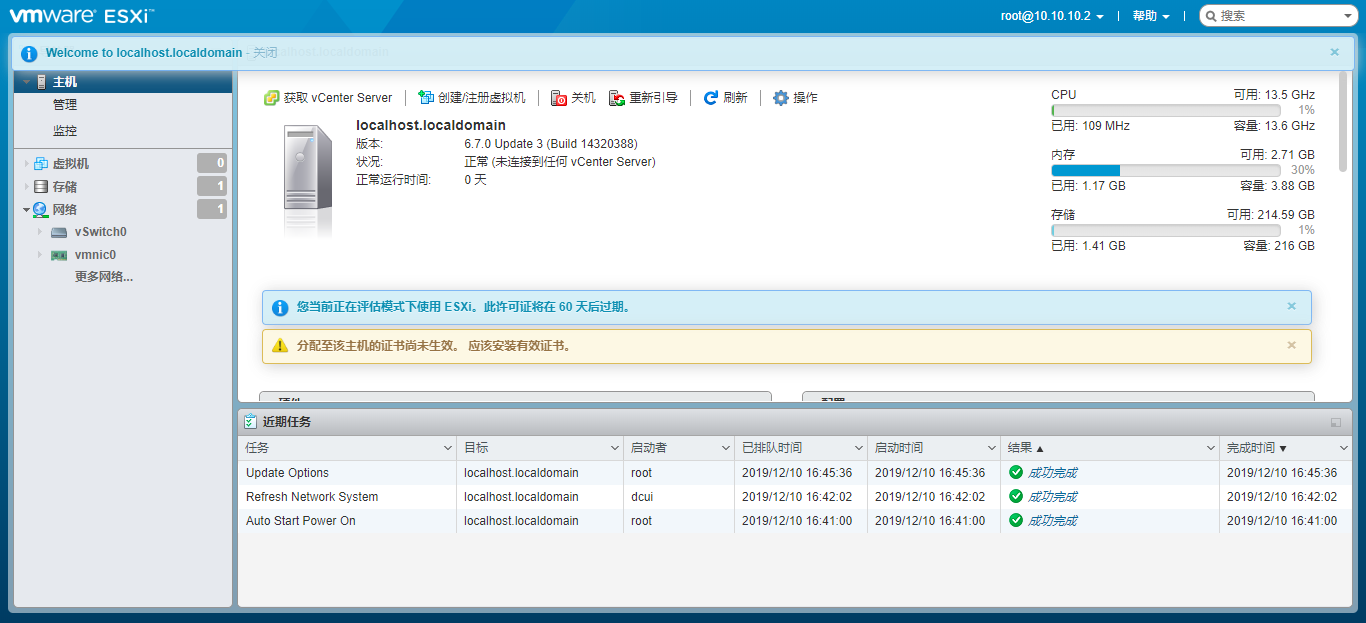This screenshot has width=1366, height=623.
Task: Collapse the 主机 tree node
Action: (x=27, y=82)
